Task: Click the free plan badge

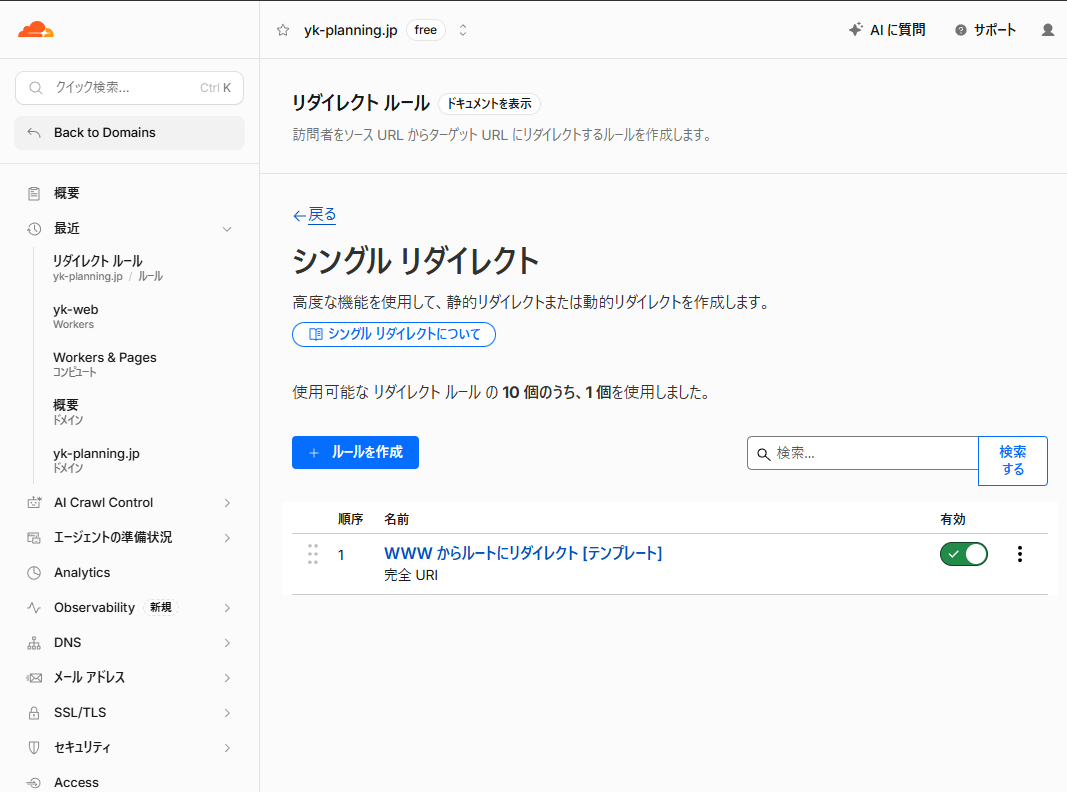Action: (426, 30)
